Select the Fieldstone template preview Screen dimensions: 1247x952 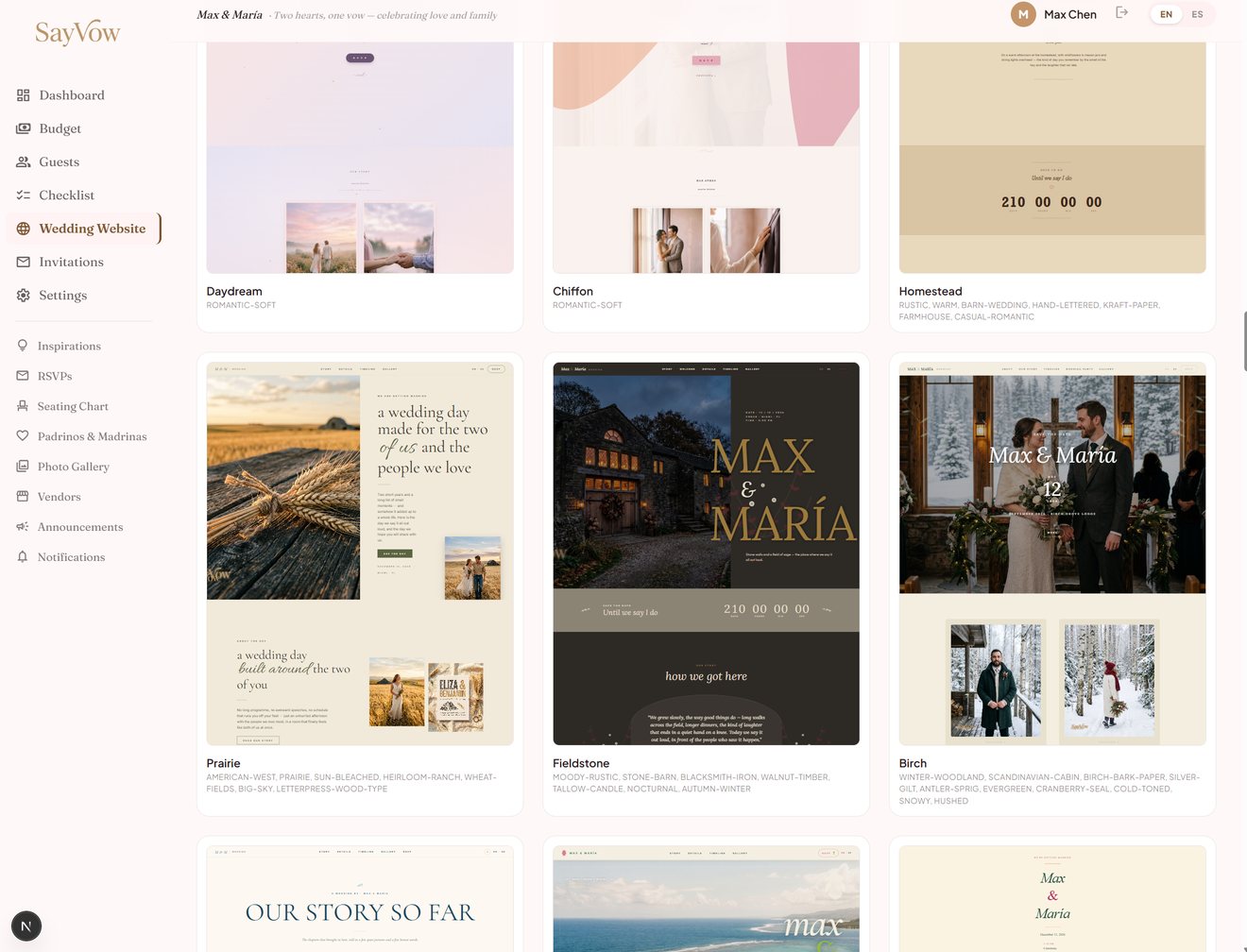click(706, 553)
